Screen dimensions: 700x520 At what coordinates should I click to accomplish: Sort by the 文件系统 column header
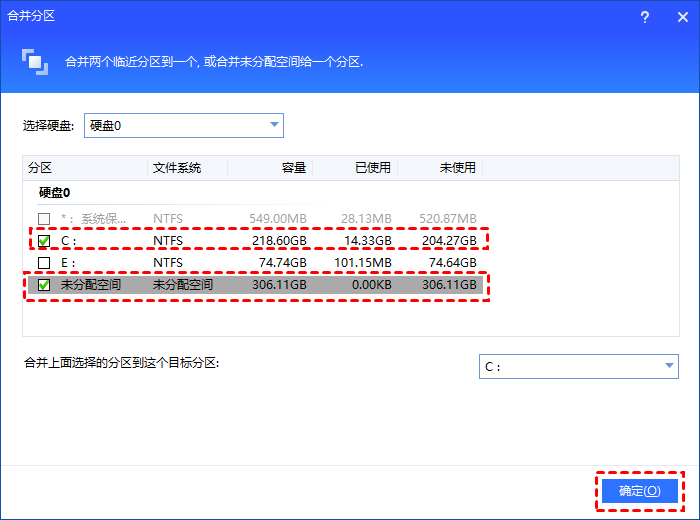click(177, 167)
